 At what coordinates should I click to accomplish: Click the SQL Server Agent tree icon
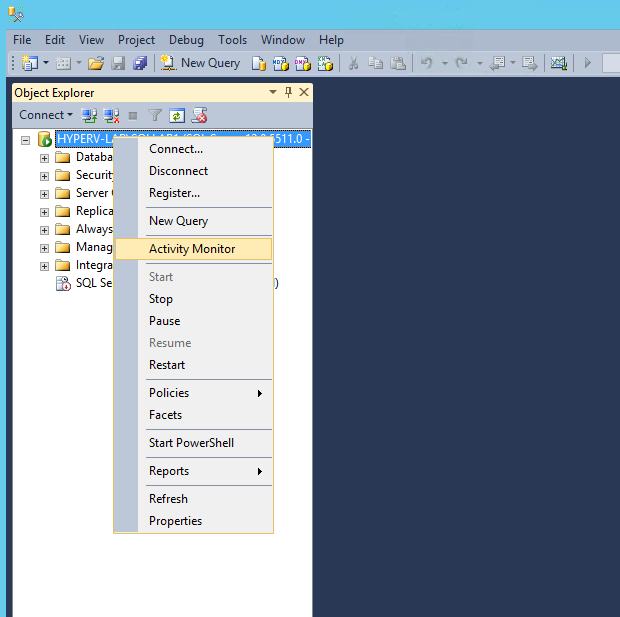[x=63, y=283]
